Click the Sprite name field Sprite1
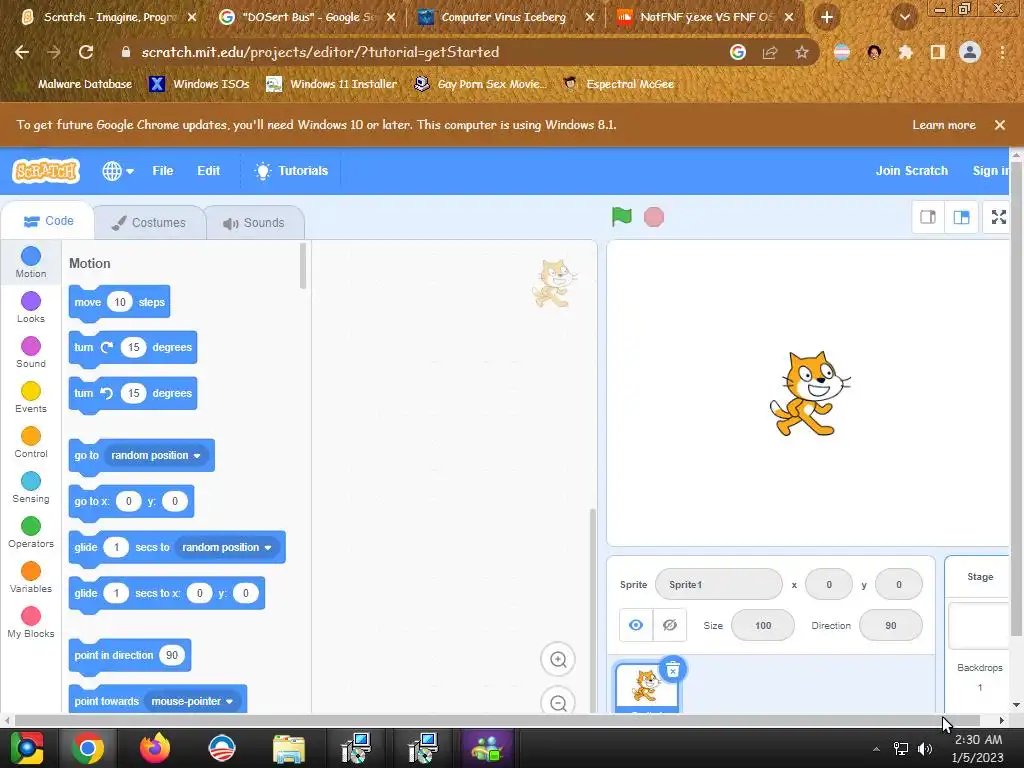This screenshot has width=1024, height=768. click(718, 584)
